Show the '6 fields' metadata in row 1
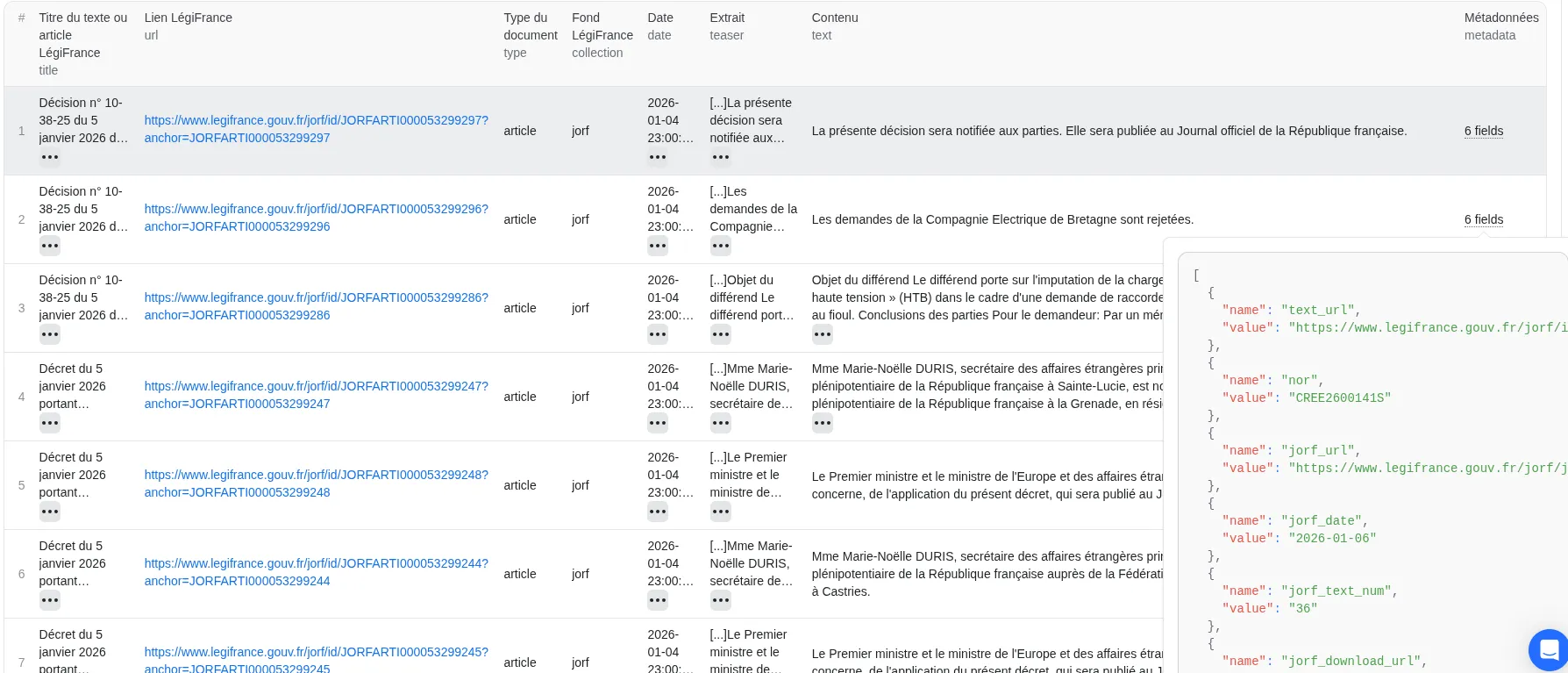 pos(1484,131)
